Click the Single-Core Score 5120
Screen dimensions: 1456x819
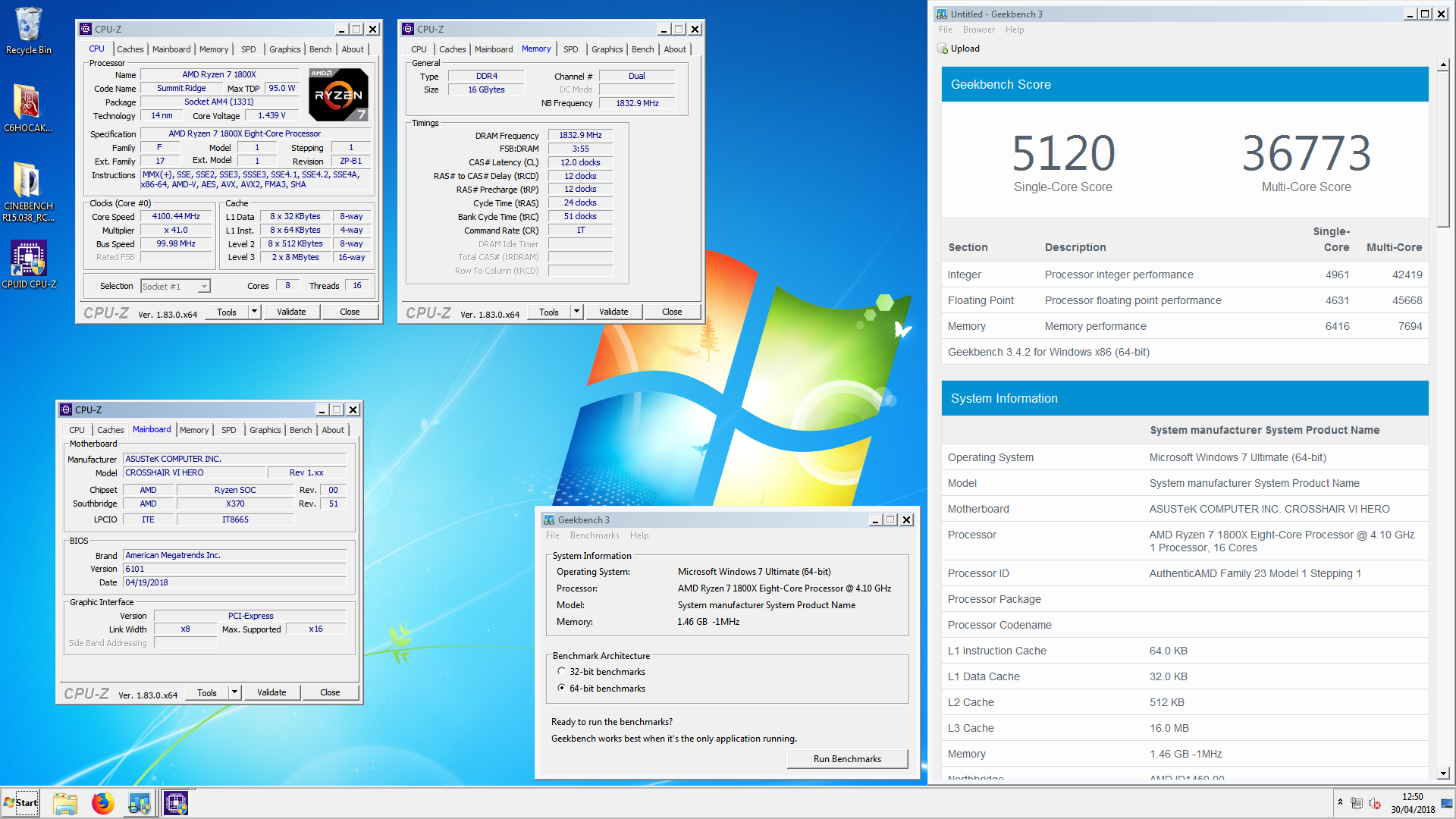(1063, 153)
